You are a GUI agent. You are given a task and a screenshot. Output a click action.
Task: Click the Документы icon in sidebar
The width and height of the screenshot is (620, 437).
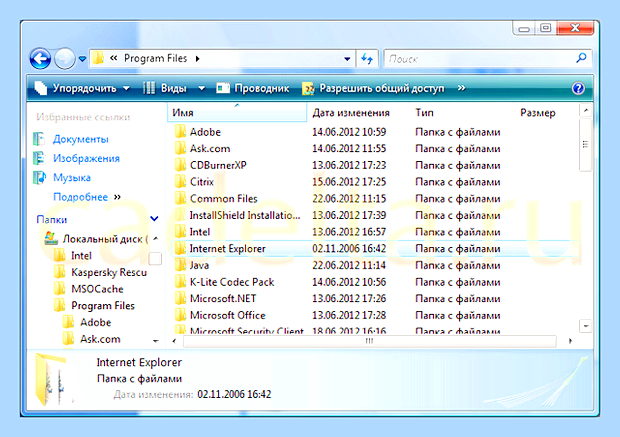(39, 139)
